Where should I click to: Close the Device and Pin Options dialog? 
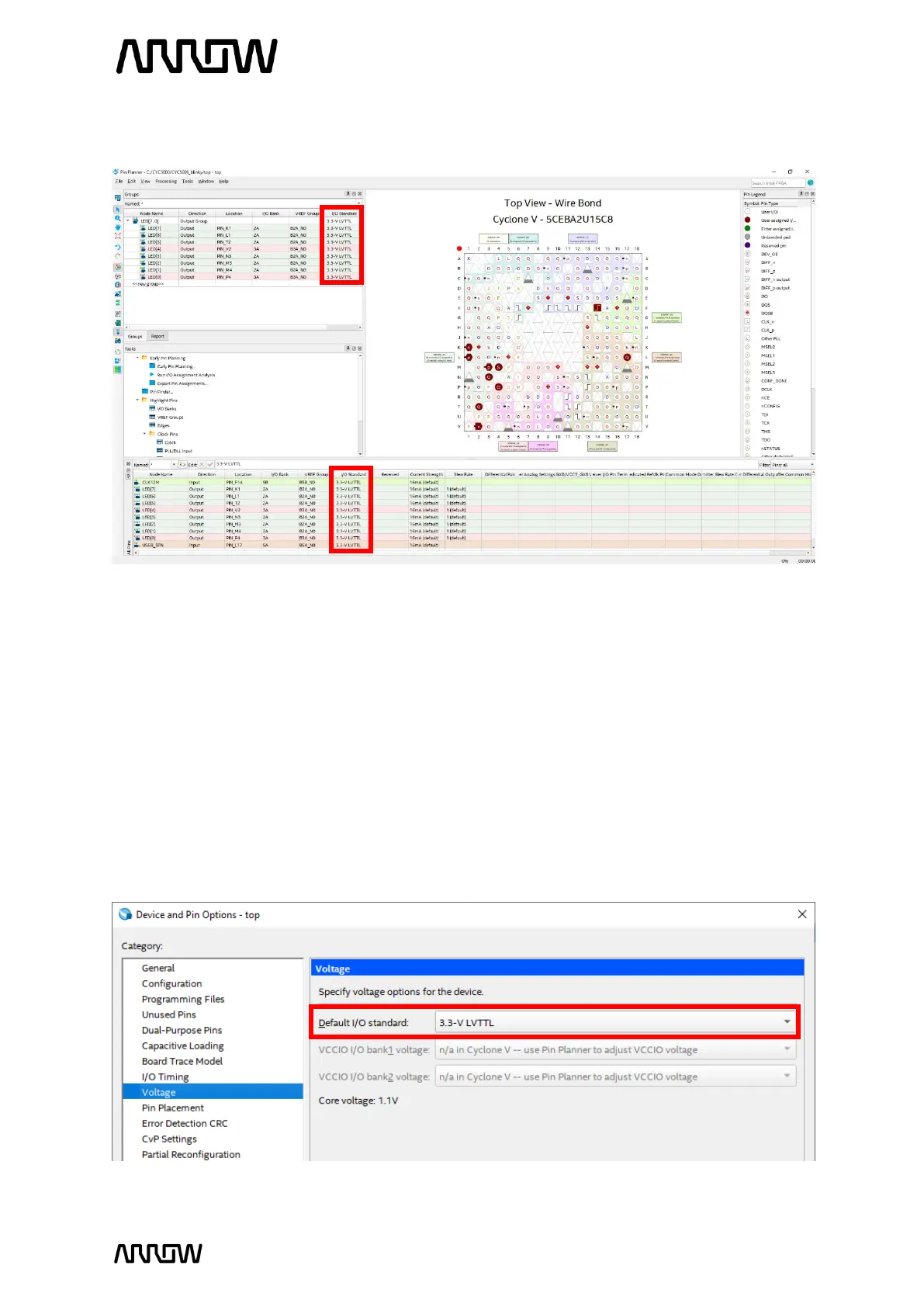tap(802, 914)
